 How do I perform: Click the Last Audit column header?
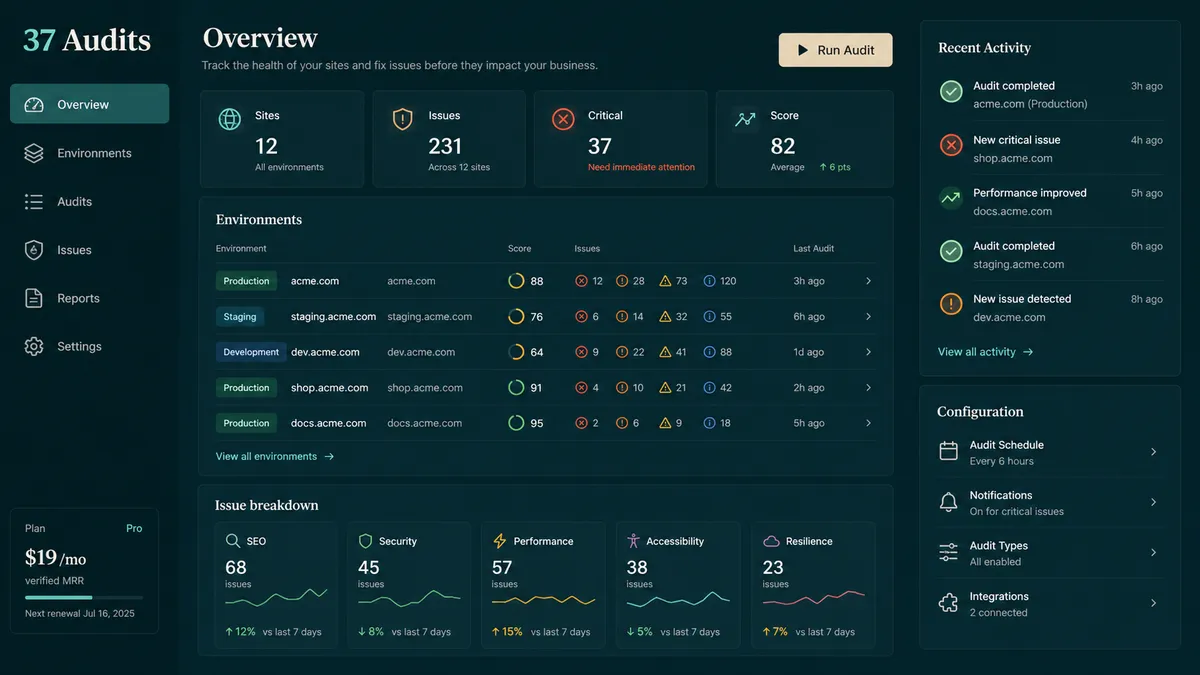pyautogui.click(x=814, y=248)
